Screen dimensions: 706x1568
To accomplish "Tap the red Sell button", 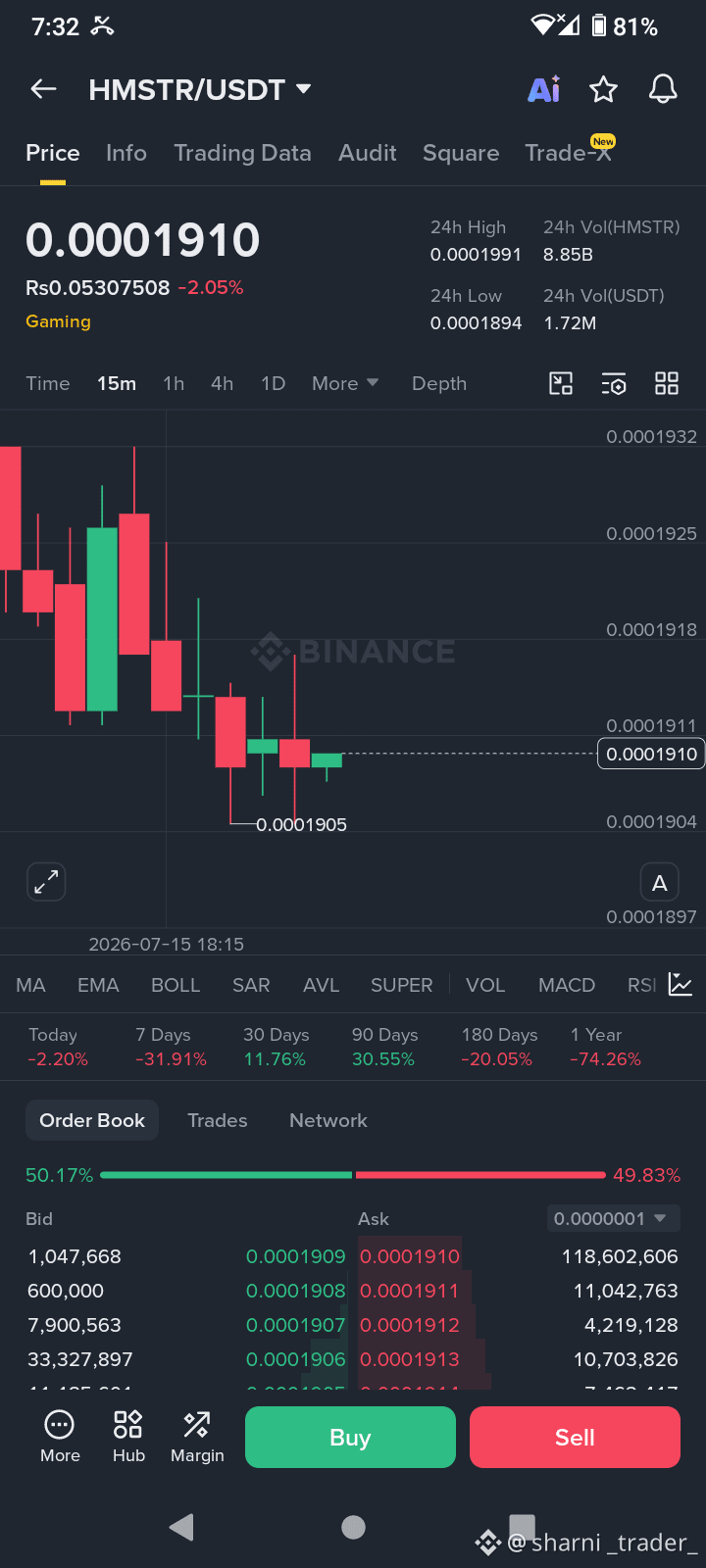I will [575, 1437].
